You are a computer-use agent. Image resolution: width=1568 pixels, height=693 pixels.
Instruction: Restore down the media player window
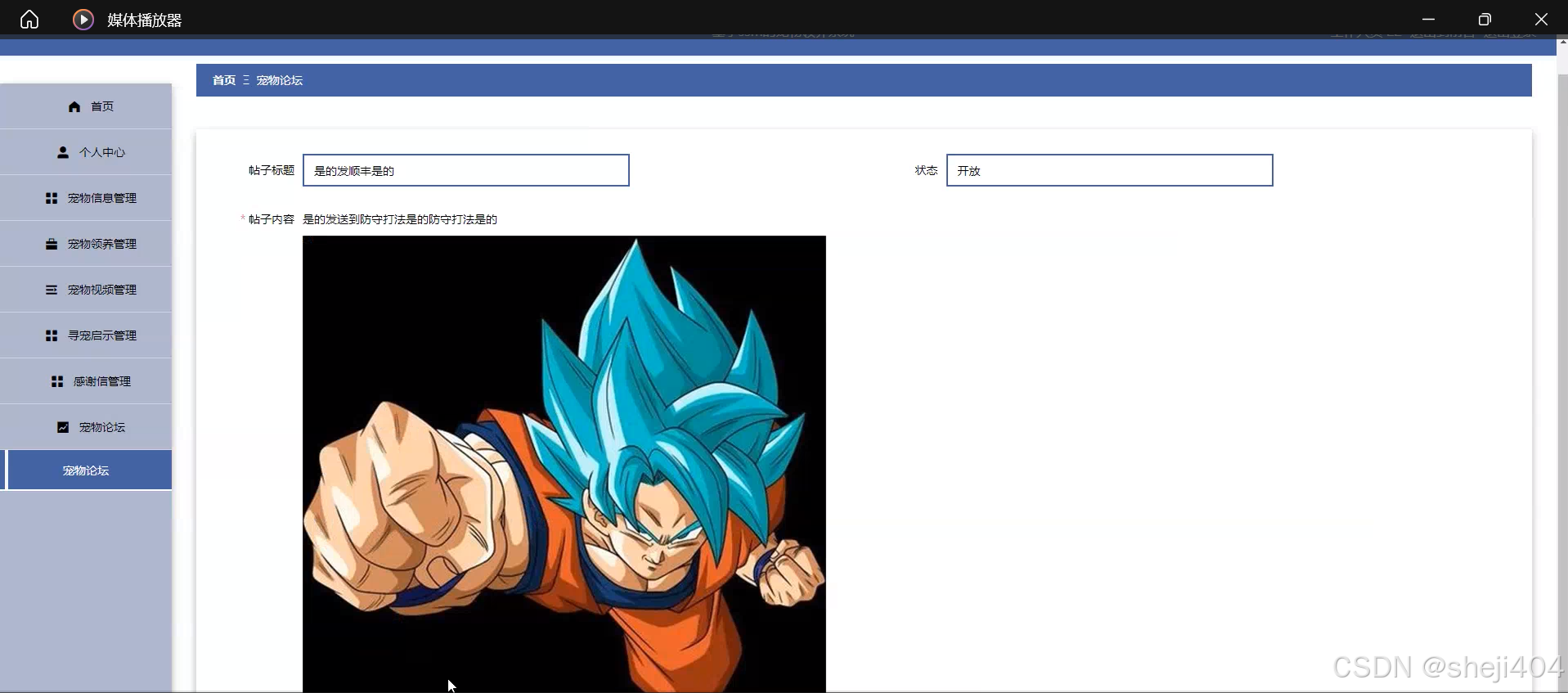click(x=1485, y=19)
